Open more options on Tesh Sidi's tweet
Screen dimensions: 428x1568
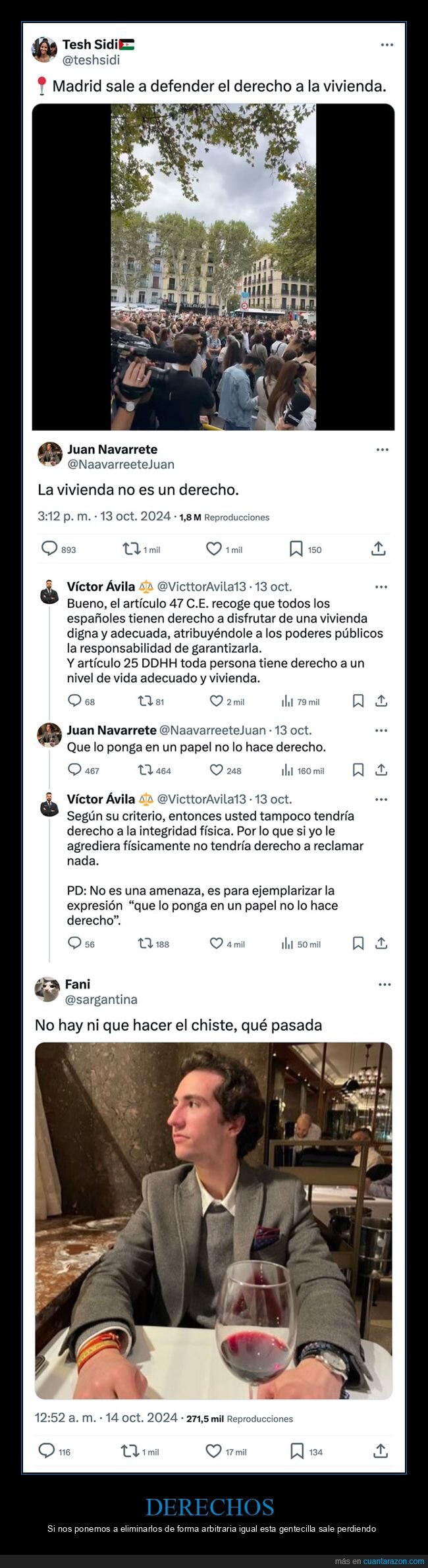(x=387, y=45)
